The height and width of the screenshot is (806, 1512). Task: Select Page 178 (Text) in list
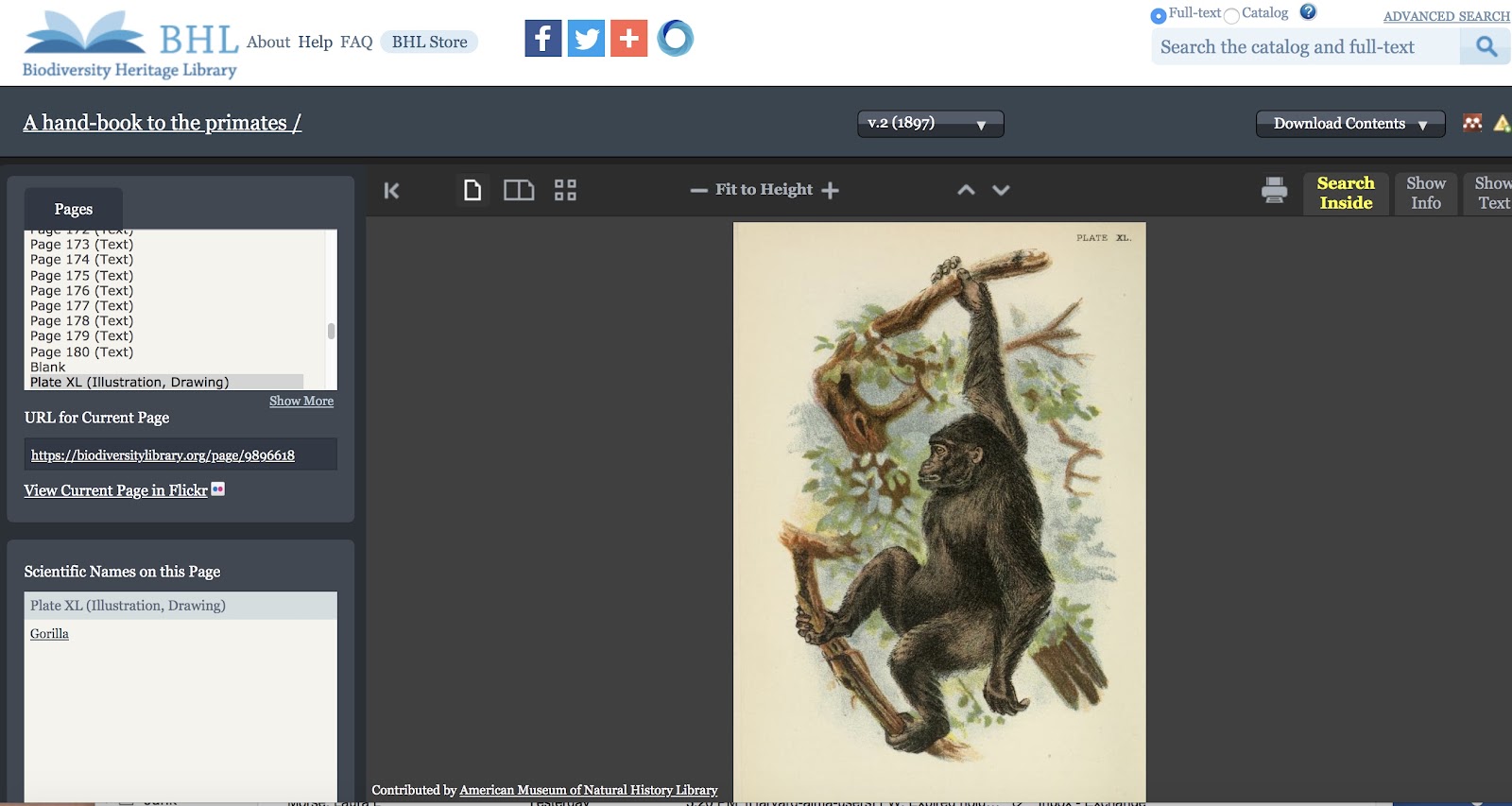click(82, 321)
